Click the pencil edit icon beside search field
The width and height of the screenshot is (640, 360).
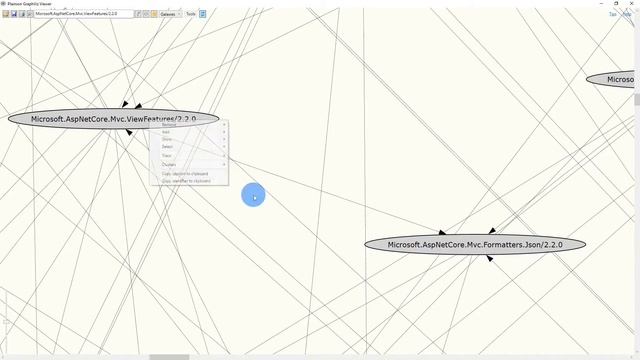138,14
